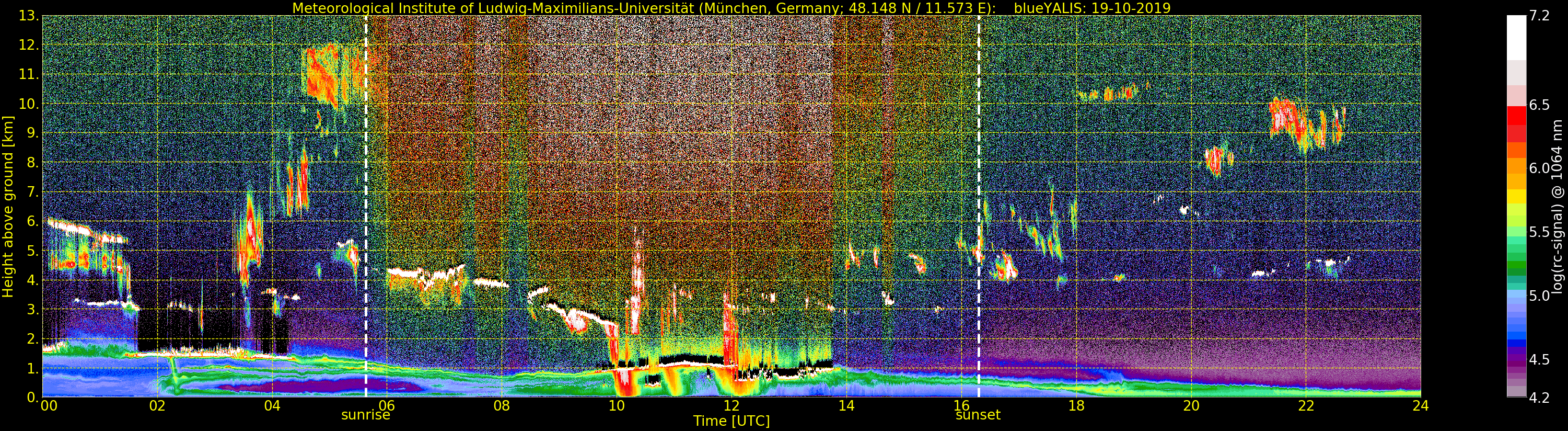This screenshot has height=431, width=1568.
Task: Click the time axis tick label 04
Action: pos(272,405)
